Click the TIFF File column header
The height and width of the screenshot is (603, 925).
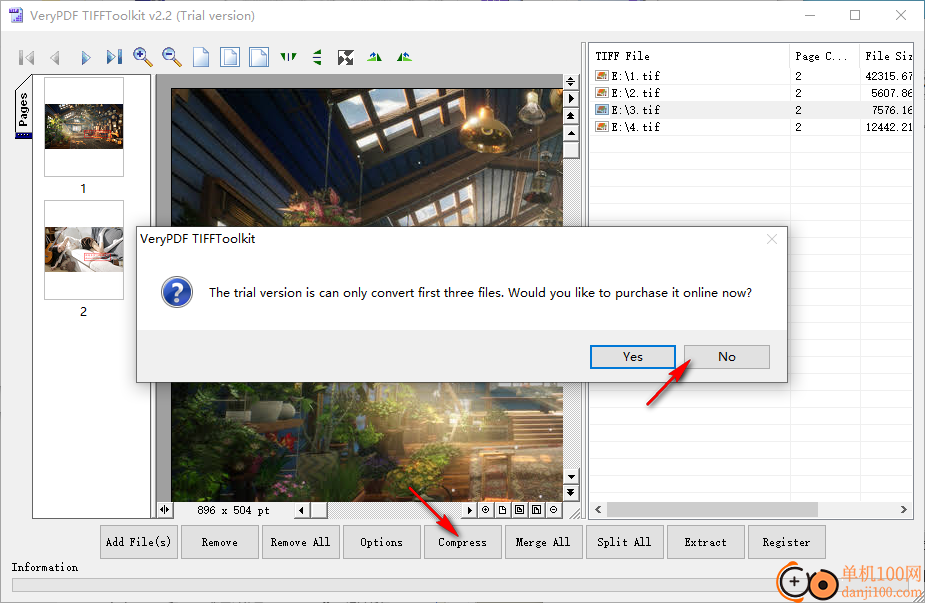click(x=690, y=56)
